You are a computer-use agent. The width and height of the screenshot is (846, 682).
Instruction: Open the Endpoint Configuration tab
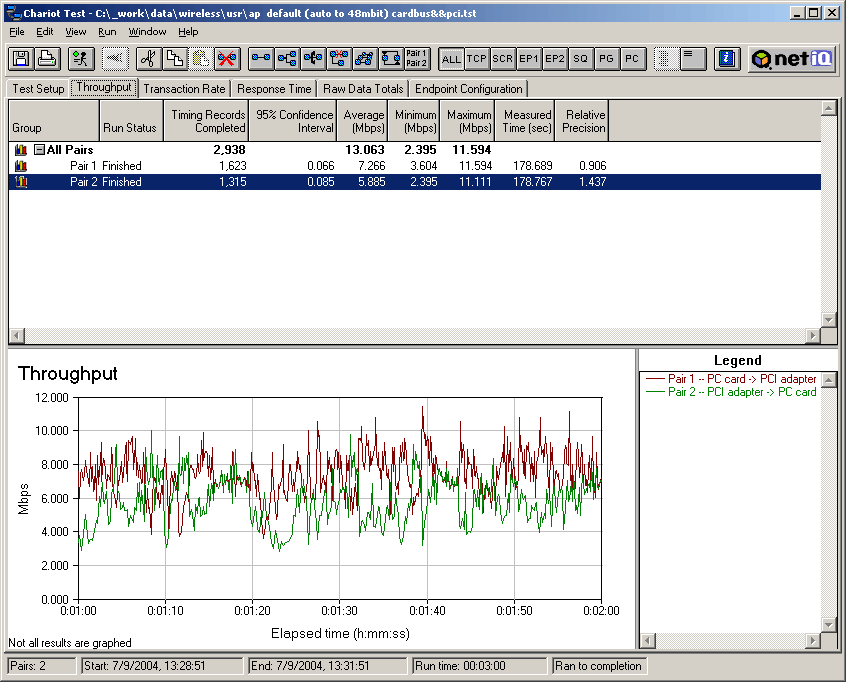pos(468,89)
